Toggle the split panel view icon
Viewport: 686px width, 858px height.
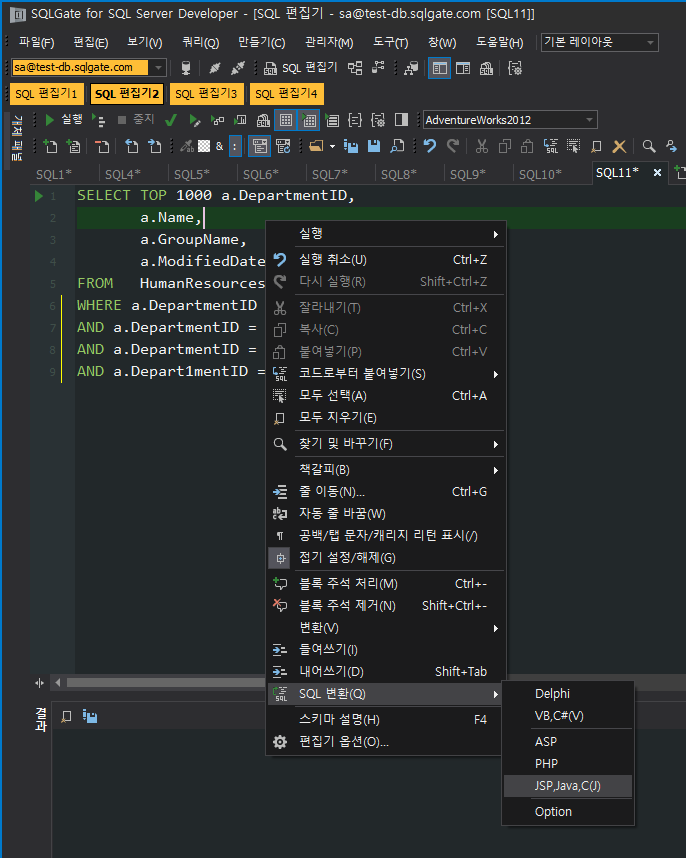(402, 120)
